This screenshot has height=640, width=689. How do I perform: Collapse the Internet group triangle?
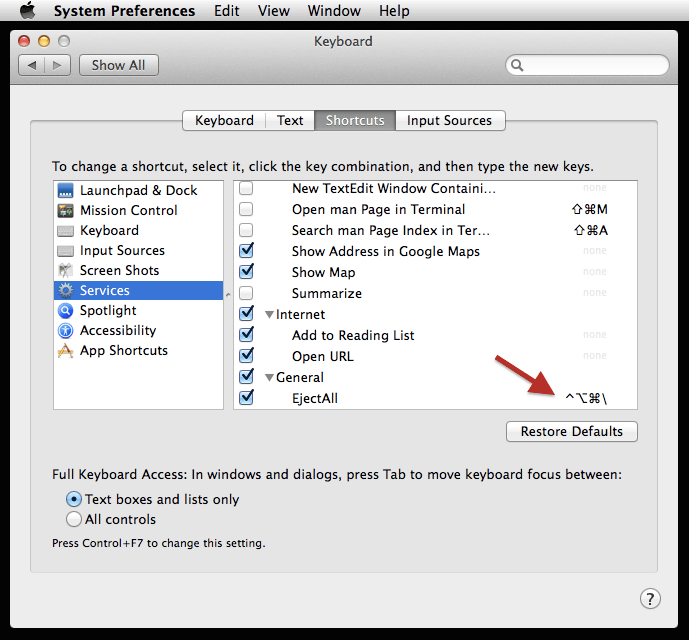pos(269,315)
